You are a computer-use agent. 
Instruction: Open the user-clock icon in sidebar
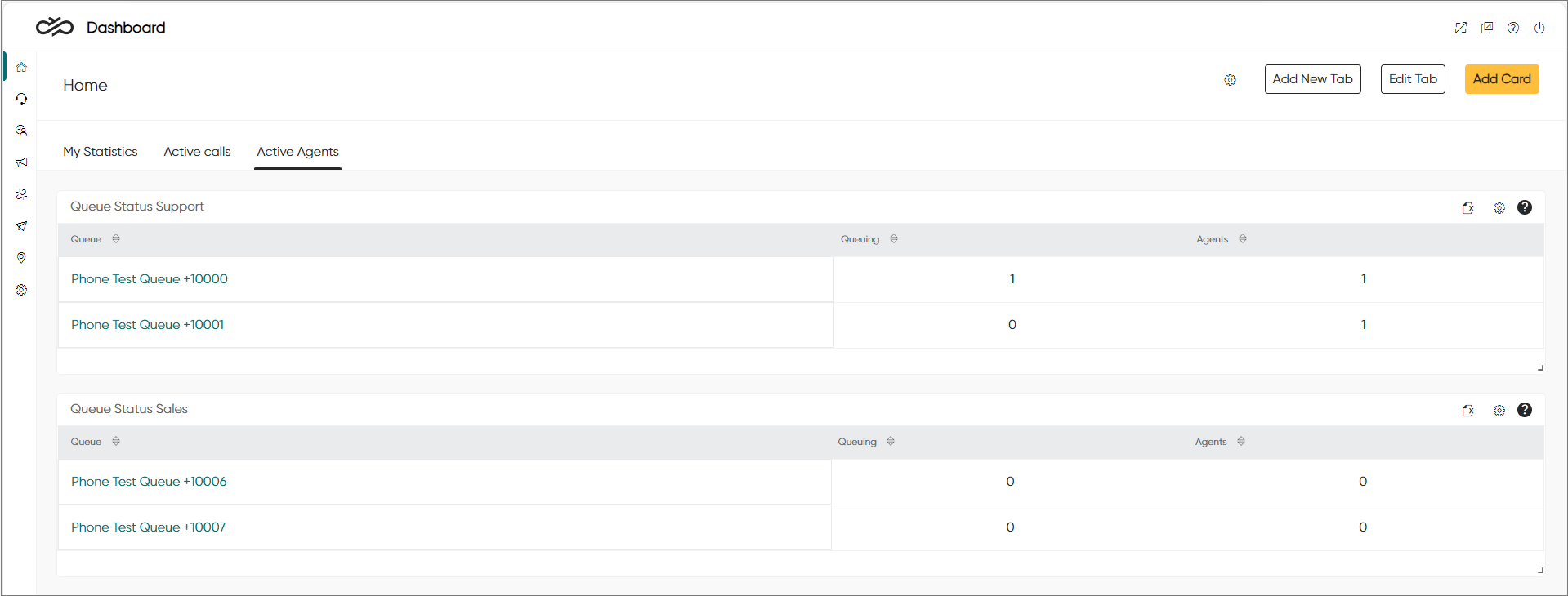(x=21, y=131)
